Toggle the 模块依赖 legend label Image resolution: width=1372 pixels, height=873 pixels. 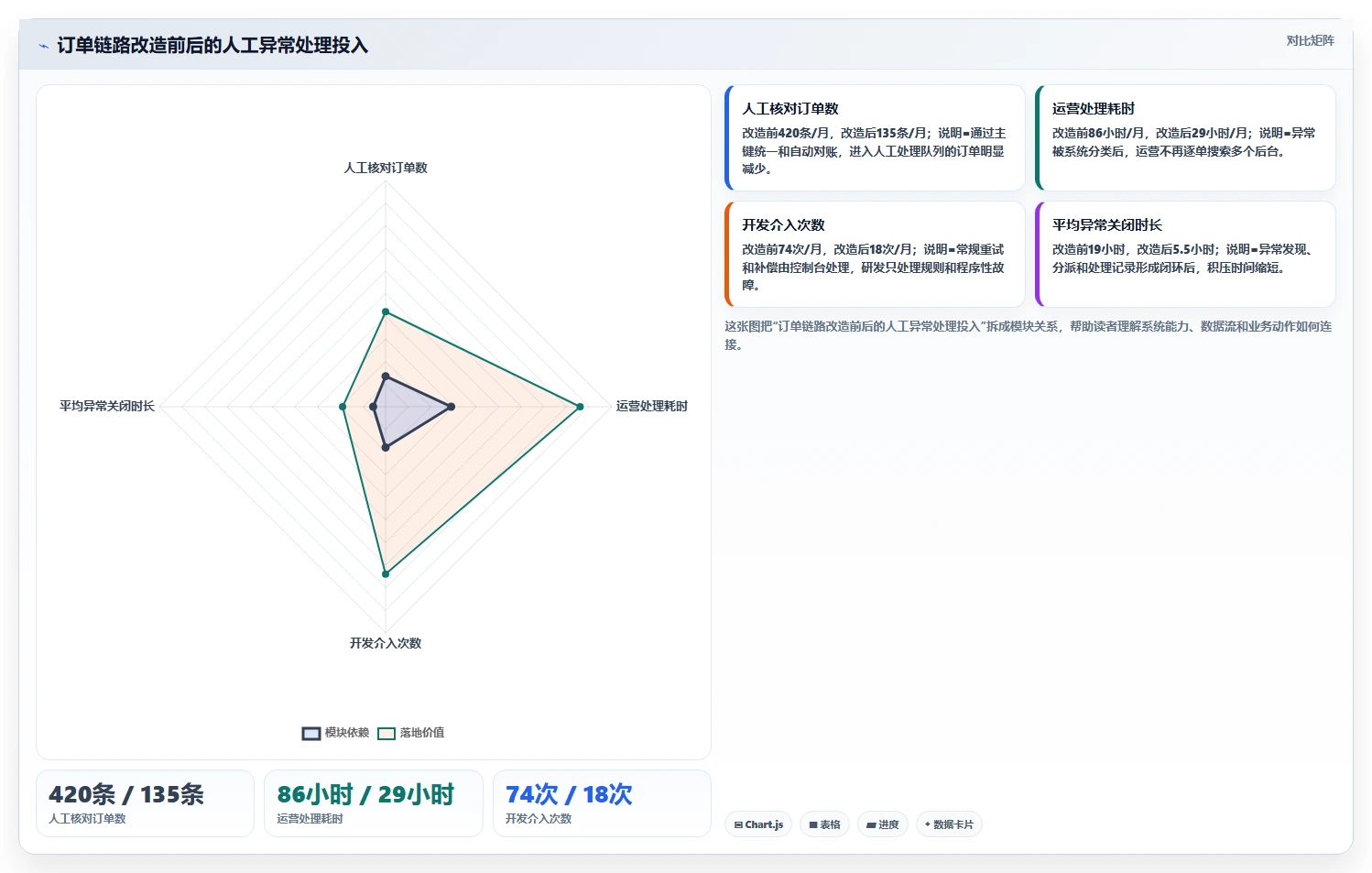(347, 733)
